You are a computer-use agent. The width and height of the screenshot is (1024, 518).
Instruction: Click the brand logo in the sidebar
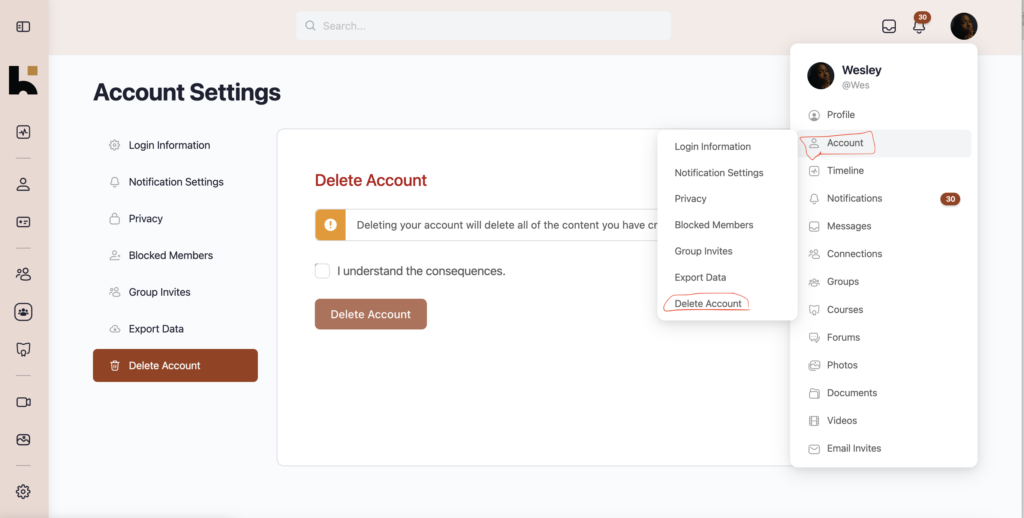pyautogui.click(x=23, y=80)
